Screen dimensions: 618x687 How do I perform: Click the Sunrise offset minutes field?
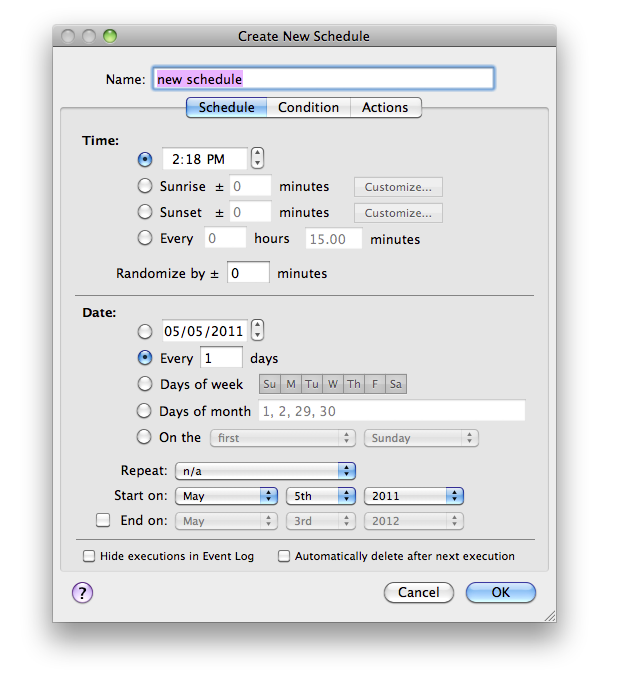pos(250,186)
